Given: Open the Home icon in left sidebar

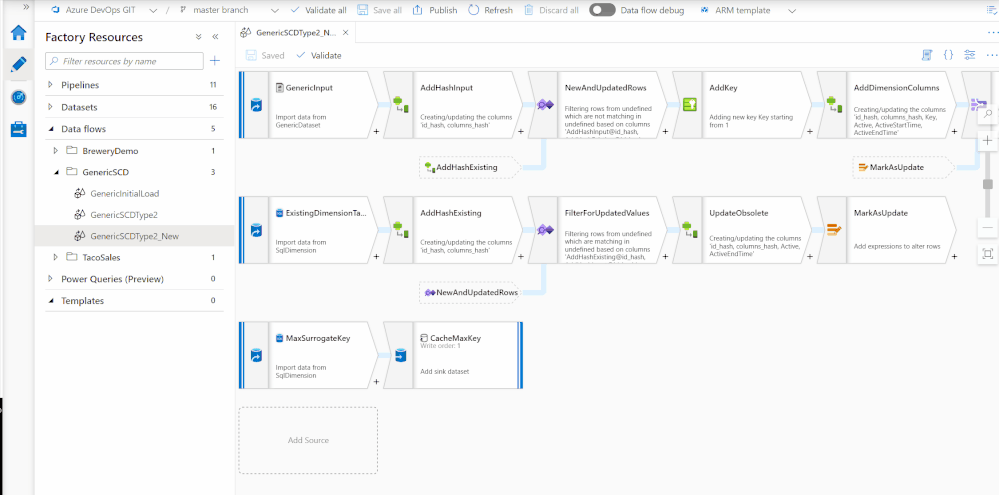Looking at the screenshot, I should point(18,32).
